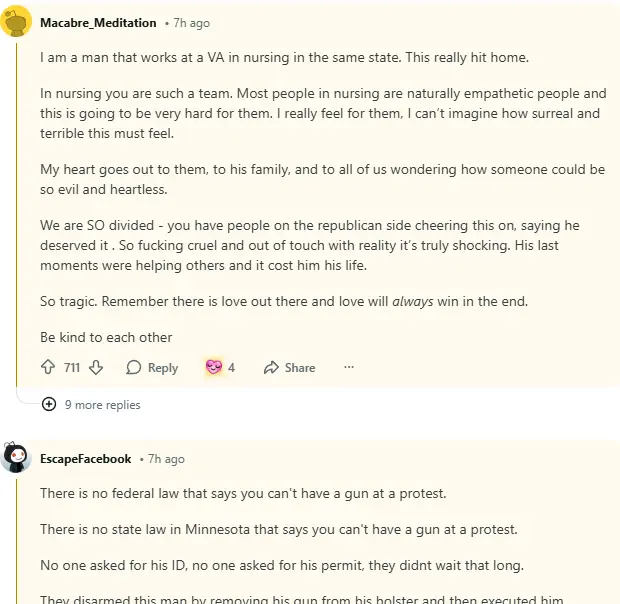Image resolution: width=620 pixels, height=604 pixels.
Task: Open the three-dot more options menu
Action: [349, 367]
